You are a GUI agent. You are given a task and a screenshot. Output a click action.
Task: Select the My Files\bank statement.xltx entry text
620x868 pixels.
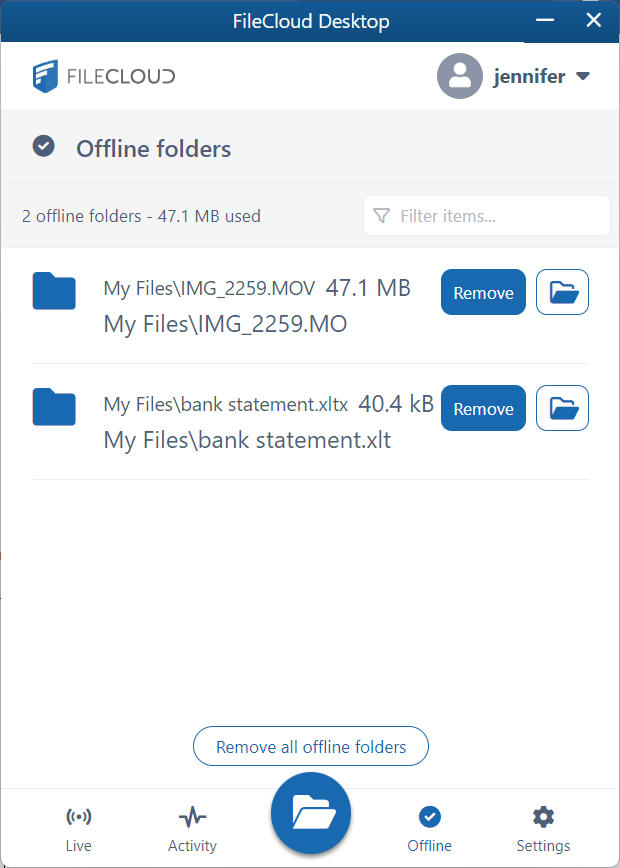(x=226, y=405)
